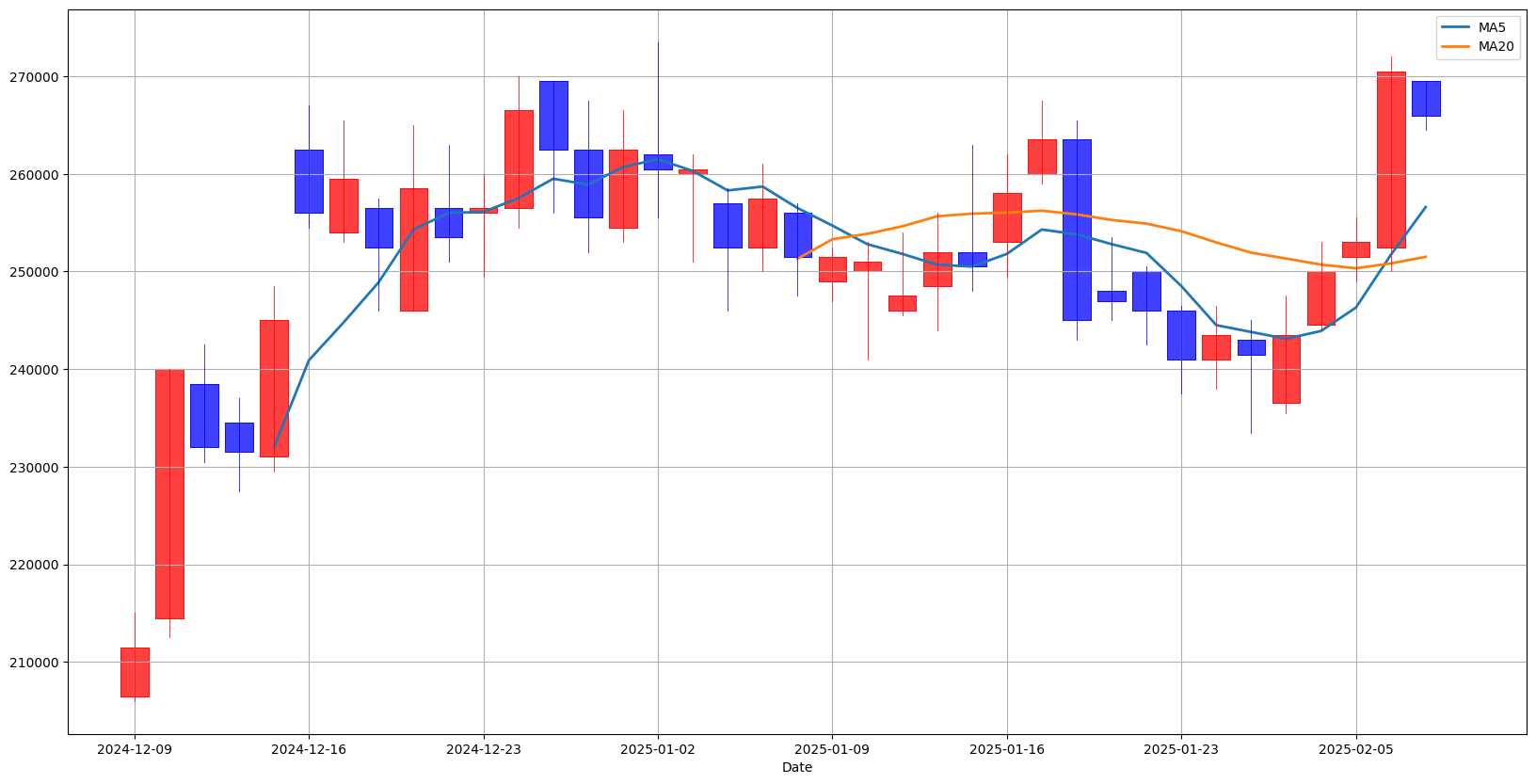Select the 2024-12-09 date tick label
Screen dimensions: 1536x784
click(135, 750)
